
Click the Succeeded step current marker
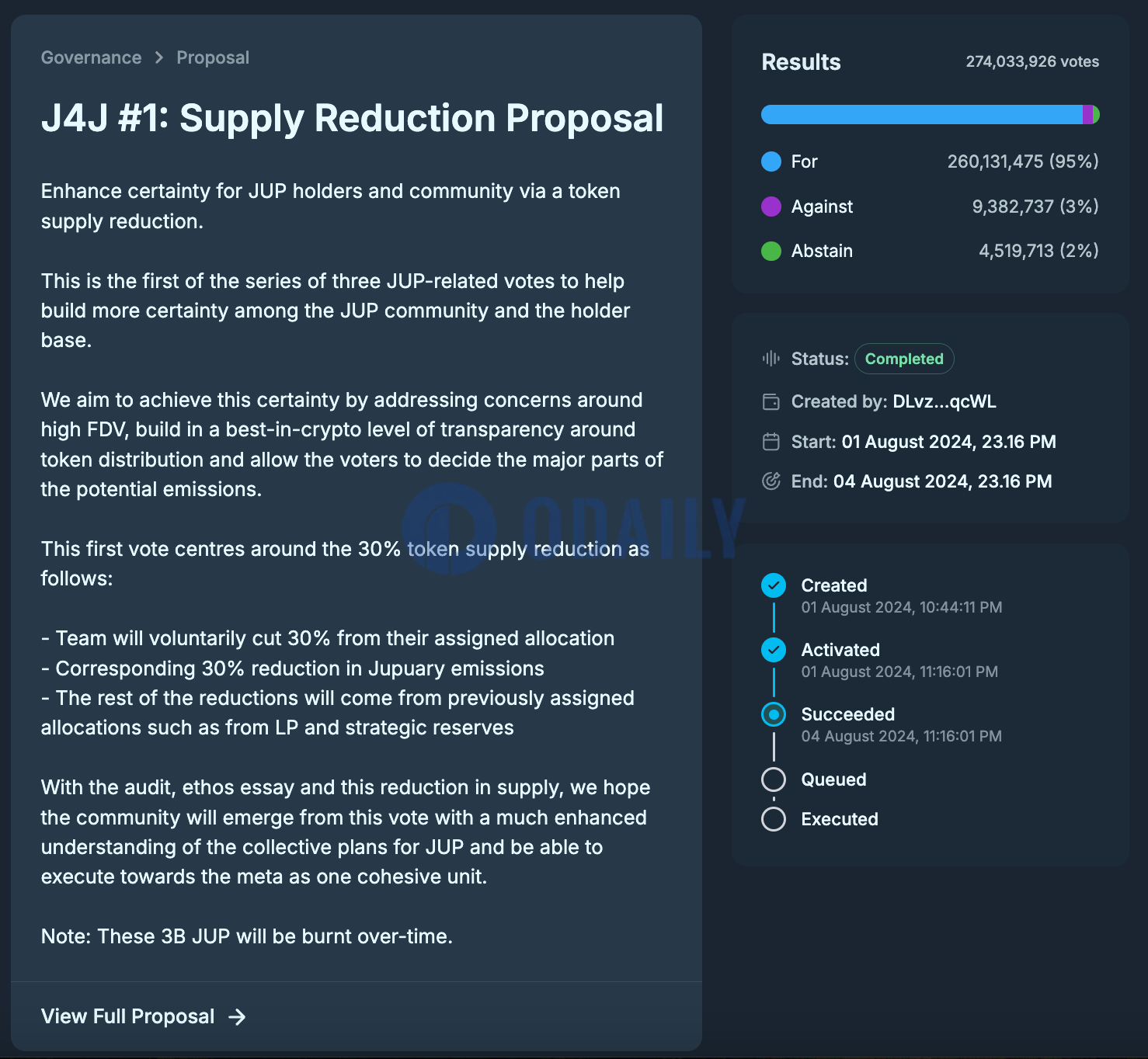pos(774,714)
